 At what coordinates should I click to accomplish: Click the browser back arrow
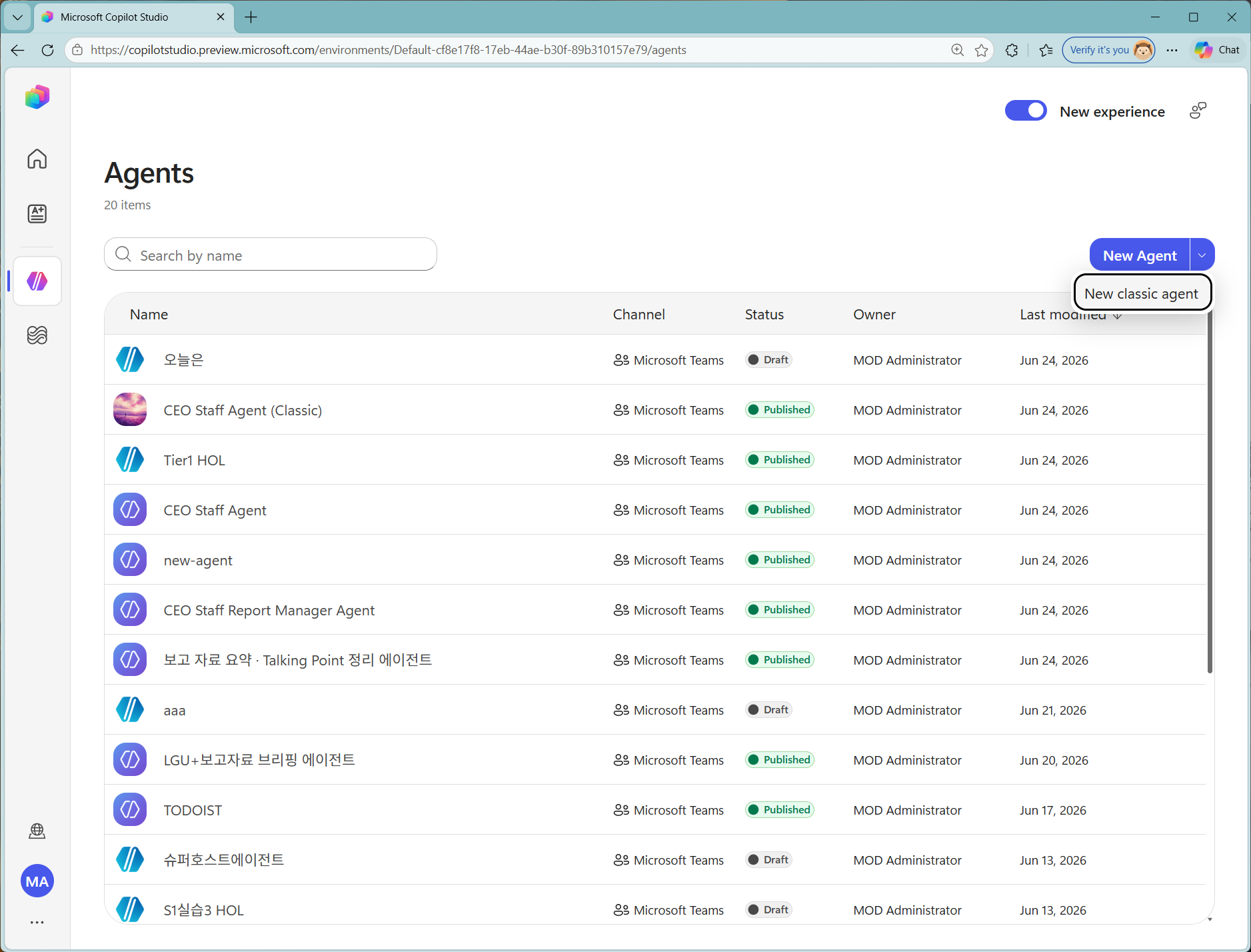(17, 50)
